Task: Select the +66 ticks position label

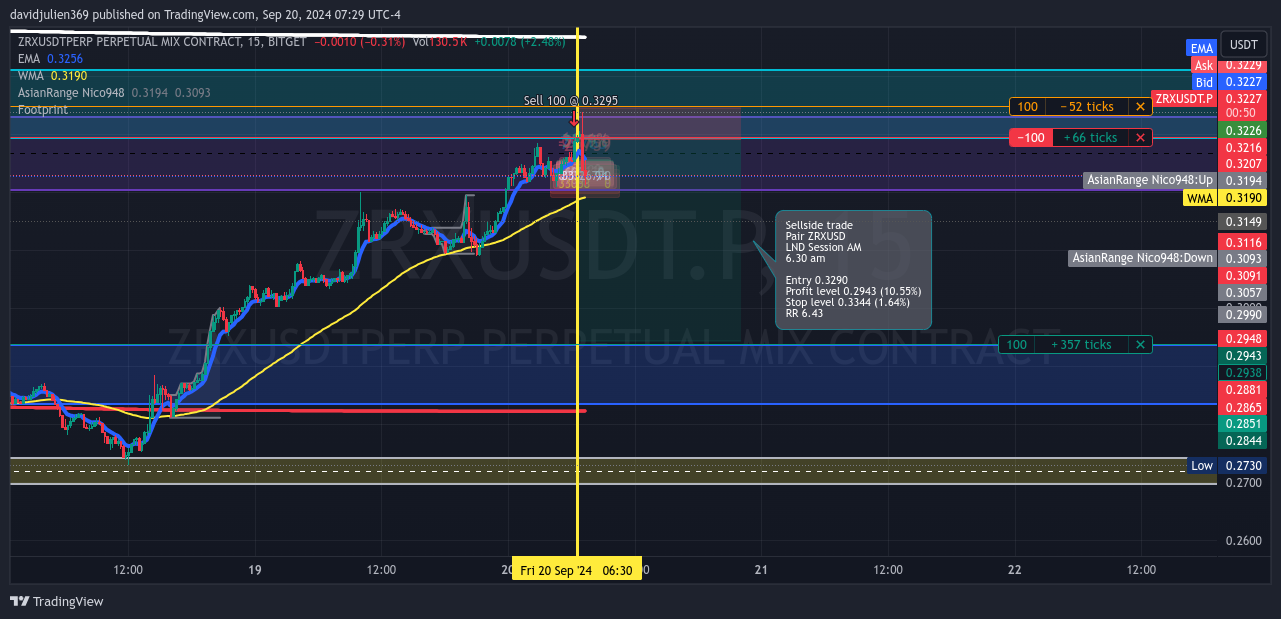Action: click(1090, 138)
